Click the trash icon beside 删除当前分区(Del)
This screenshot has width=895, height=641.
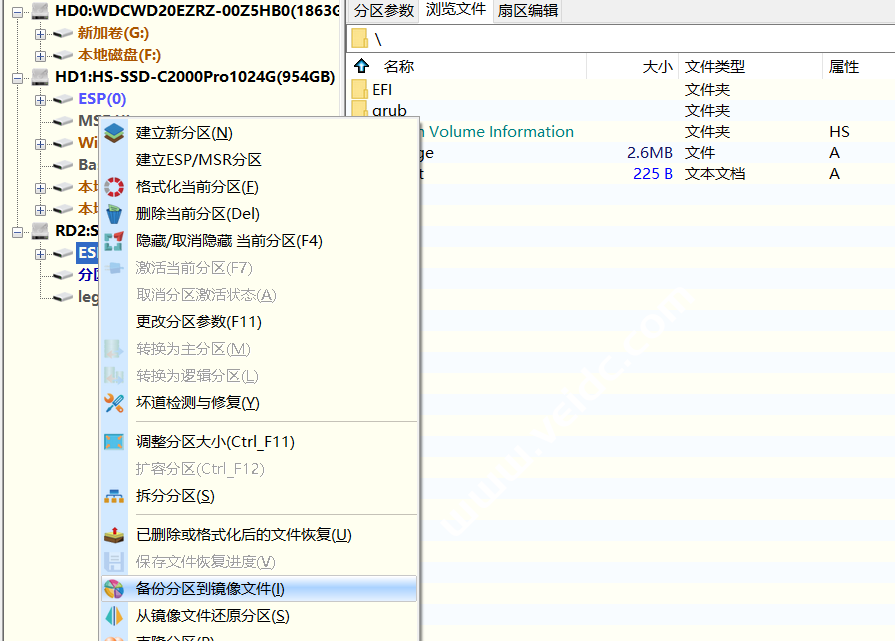(115, 214)
